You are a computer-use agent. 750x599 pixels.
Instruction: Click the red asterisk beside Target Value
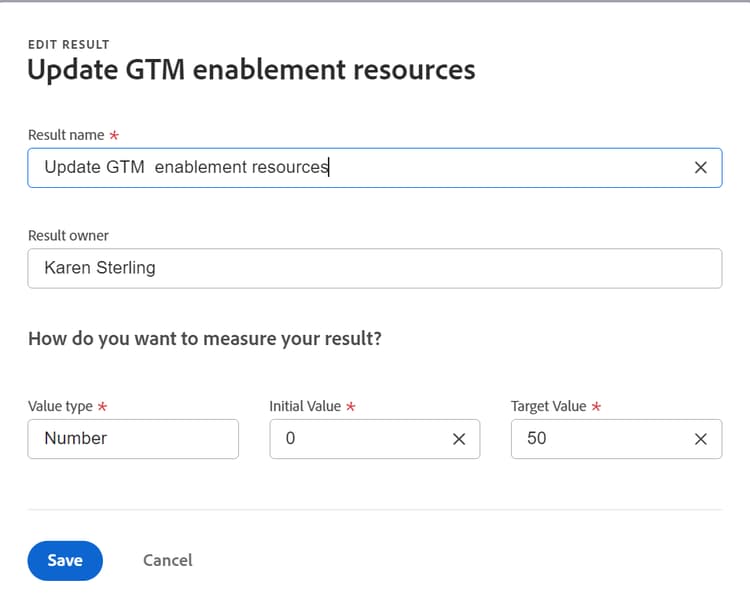(x=596, y=407)
